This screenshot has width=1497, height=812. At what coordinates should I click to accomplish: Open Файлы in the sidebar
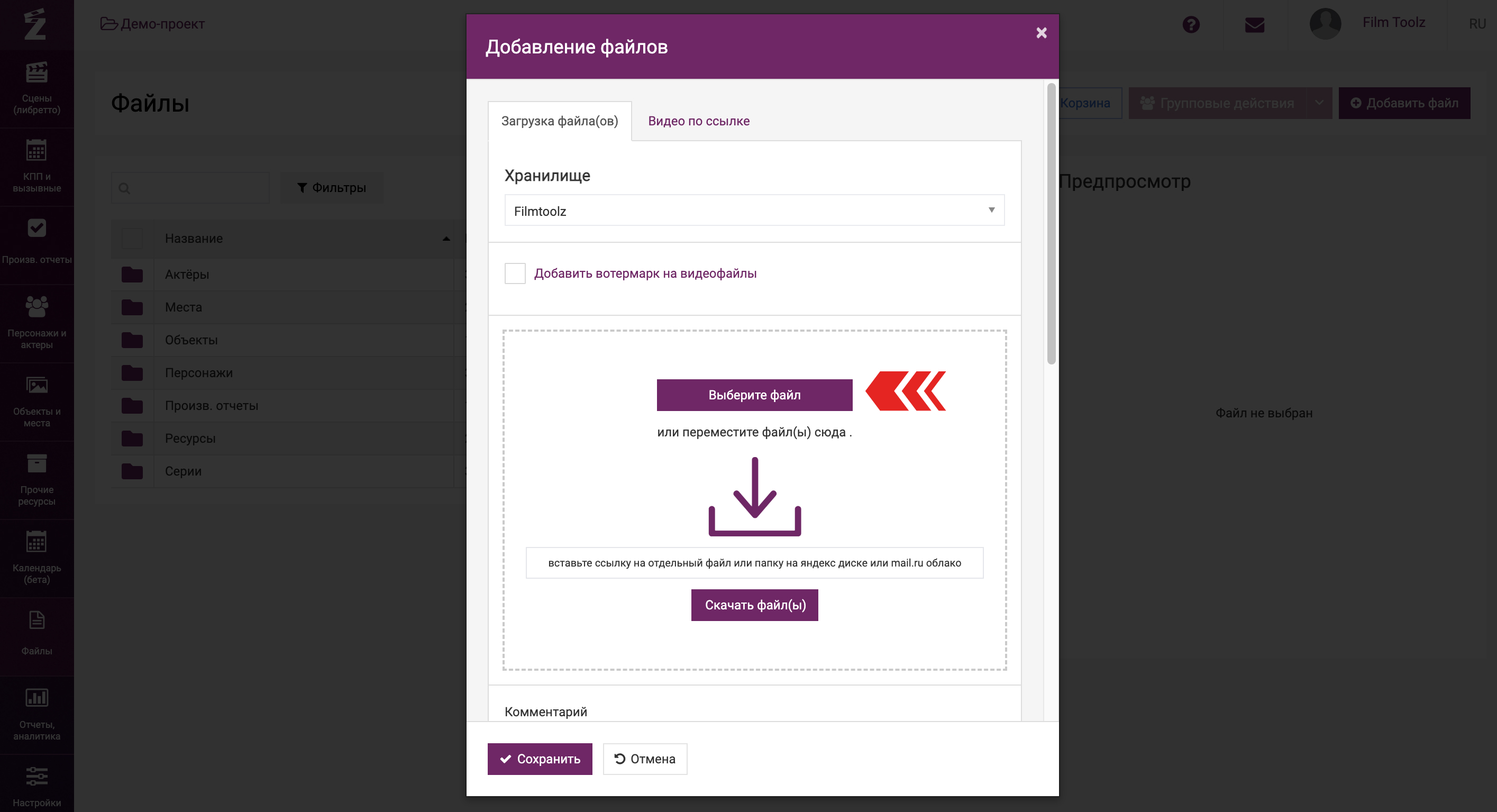tap(36, 636)
